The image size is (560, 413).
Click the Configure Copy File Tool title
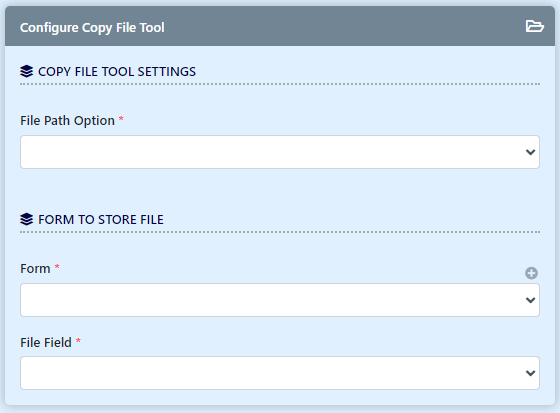pyautogui.click(x=92, y=28)
